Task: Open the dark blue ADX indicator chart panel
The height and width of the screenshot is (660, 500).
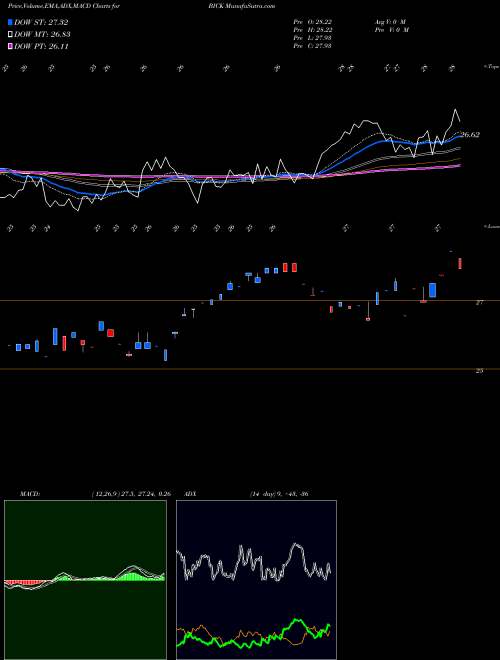Action: 256,580
